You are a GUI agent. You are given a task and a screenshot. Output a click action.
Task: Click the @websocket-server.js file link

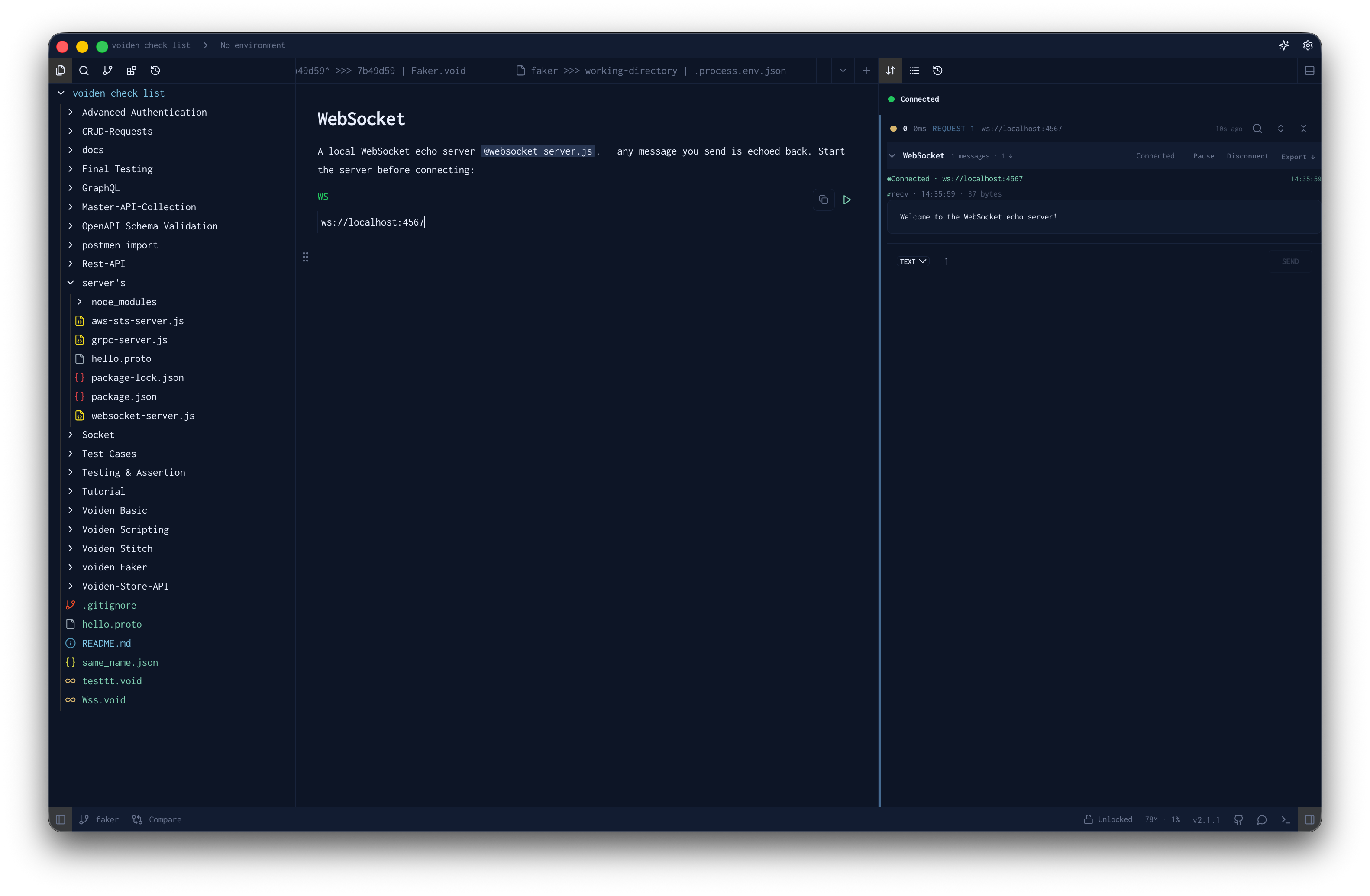pyautogui.click(x=538, y=151)
